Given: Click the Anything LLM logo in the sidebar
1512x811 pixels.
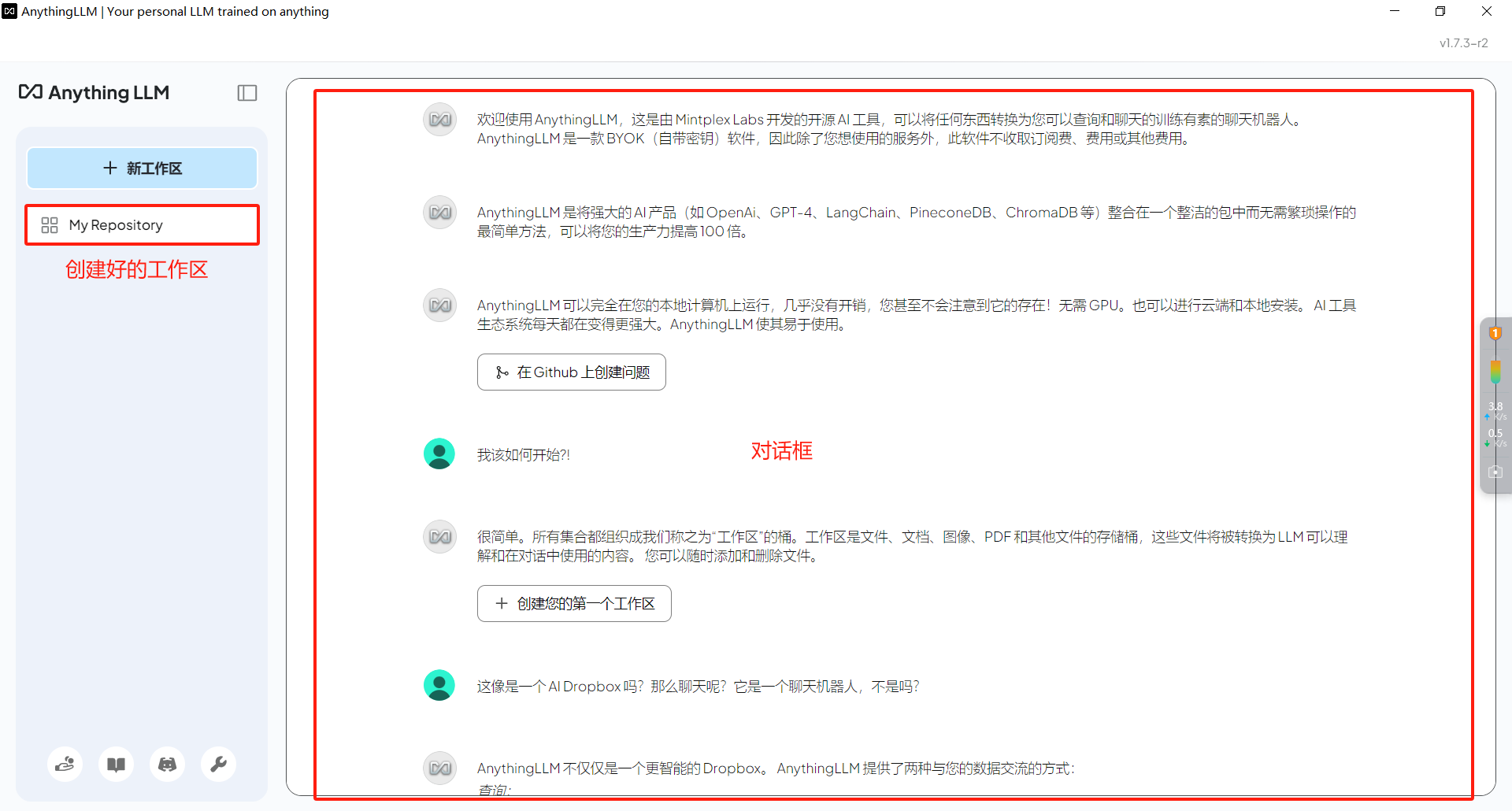Looking at the screenshot, I should [94, 93].
